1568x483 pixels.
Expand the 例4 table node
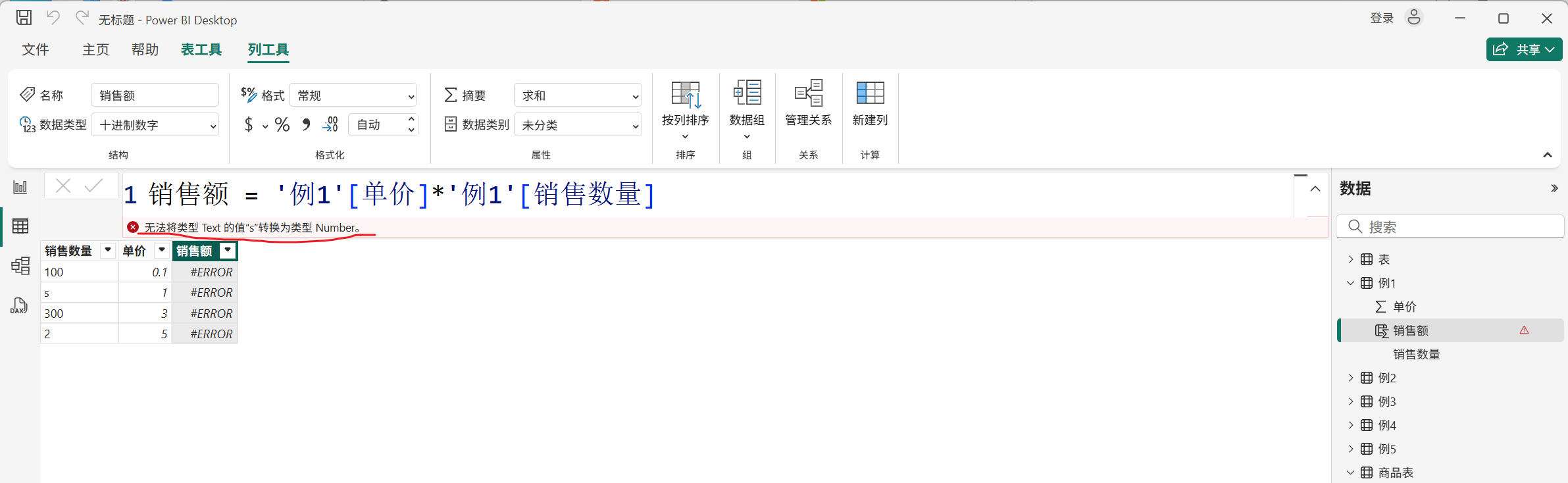click(1351, 425)
